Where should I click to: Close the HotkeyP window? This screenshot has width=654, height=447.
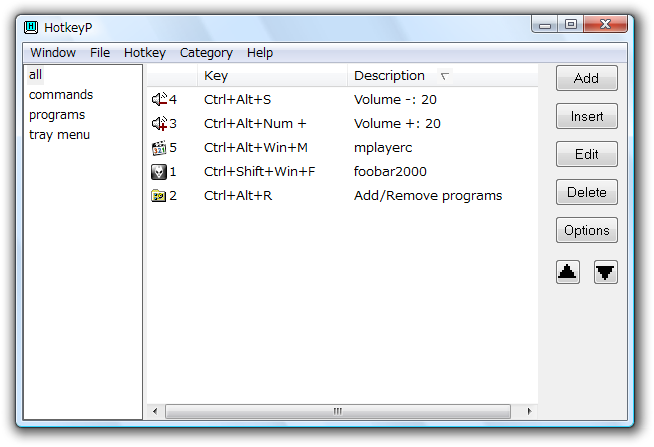pos(606,25)
